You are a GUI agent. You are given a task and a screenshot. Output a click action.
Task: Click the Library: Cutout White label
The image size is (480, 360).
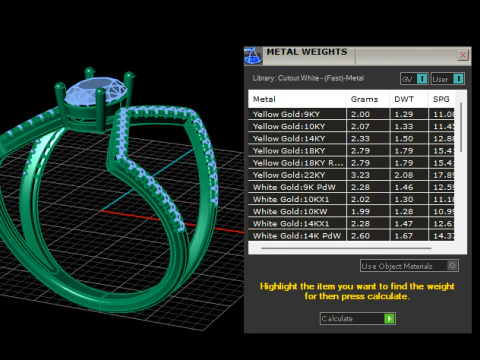(x=308, y=78)
